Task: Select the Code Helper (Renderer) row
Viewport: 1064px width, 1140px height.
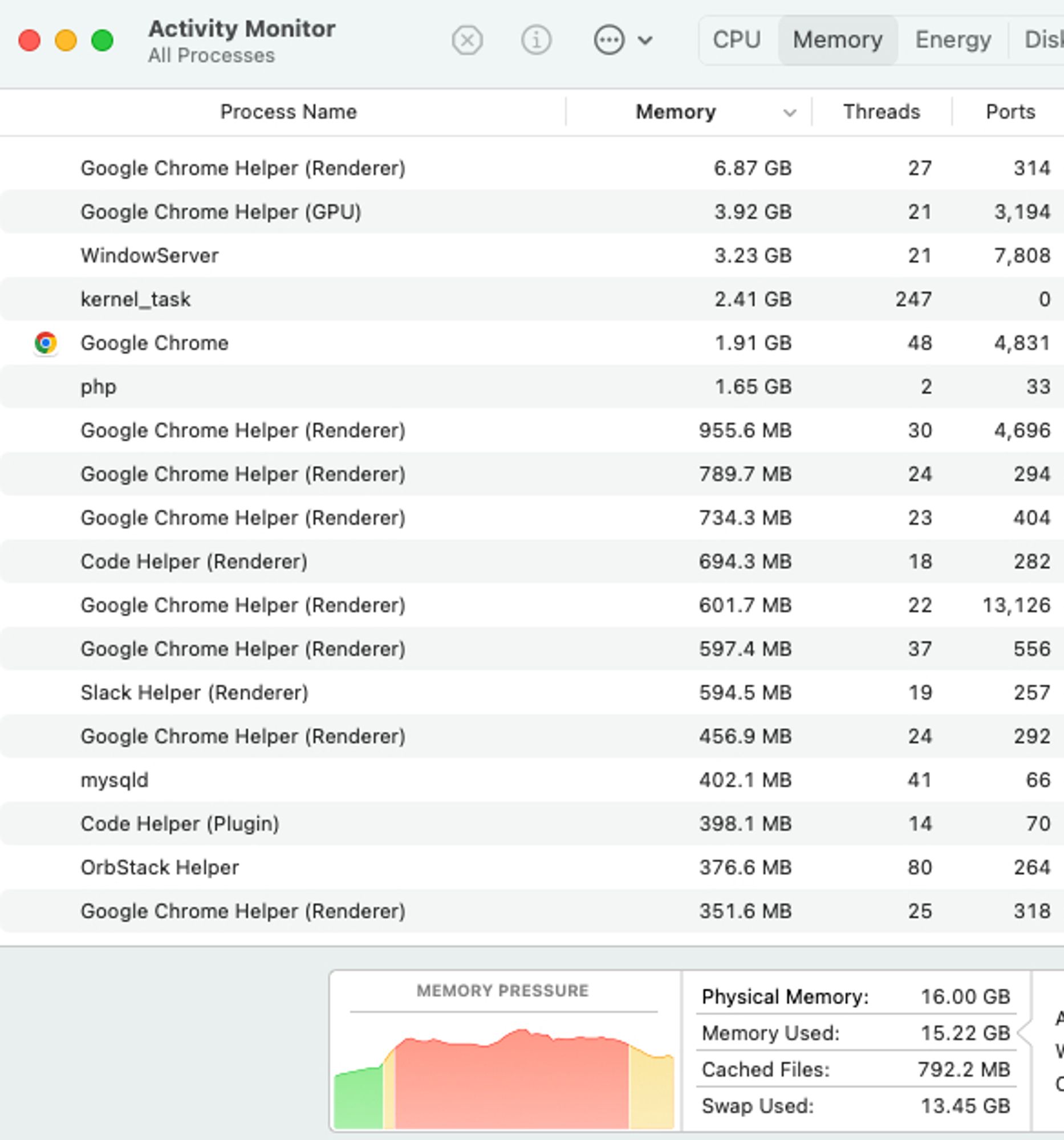Action: point(531,561)
